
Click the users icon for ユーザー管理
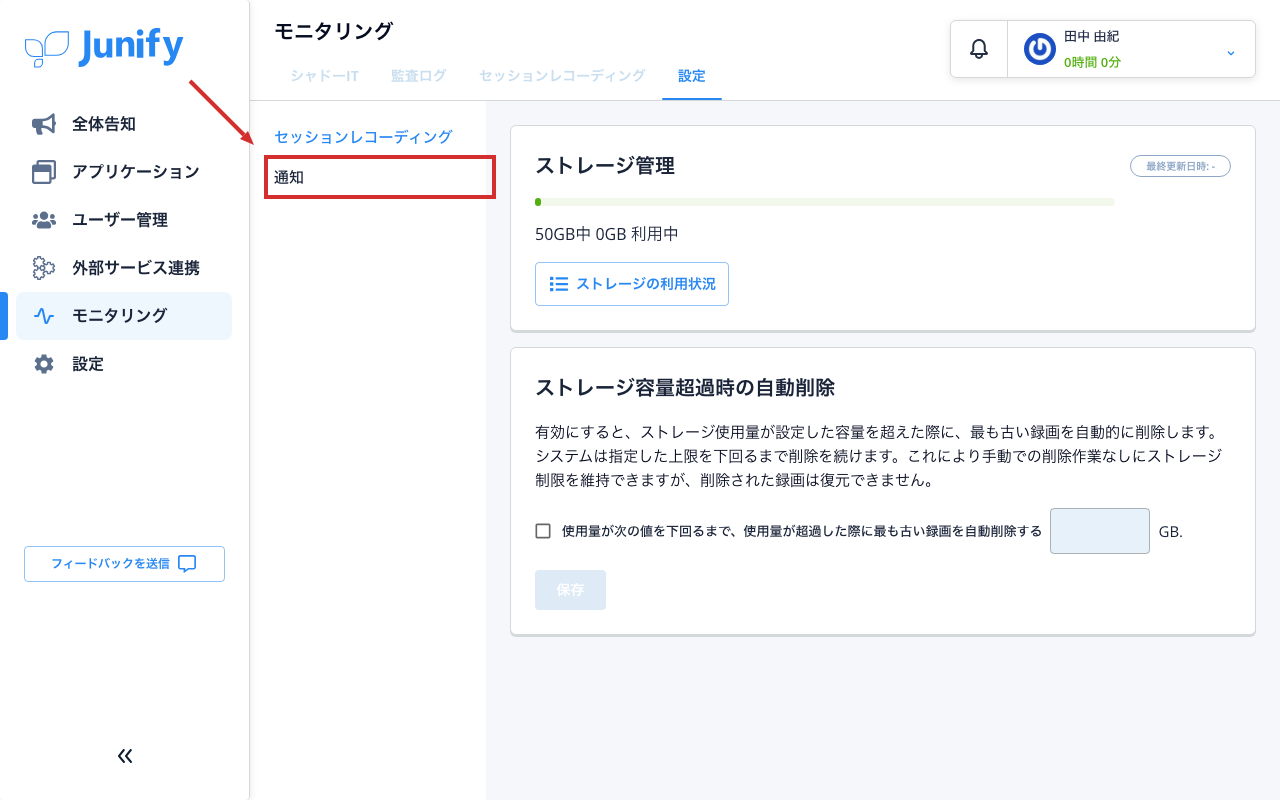tap(44, 220)
